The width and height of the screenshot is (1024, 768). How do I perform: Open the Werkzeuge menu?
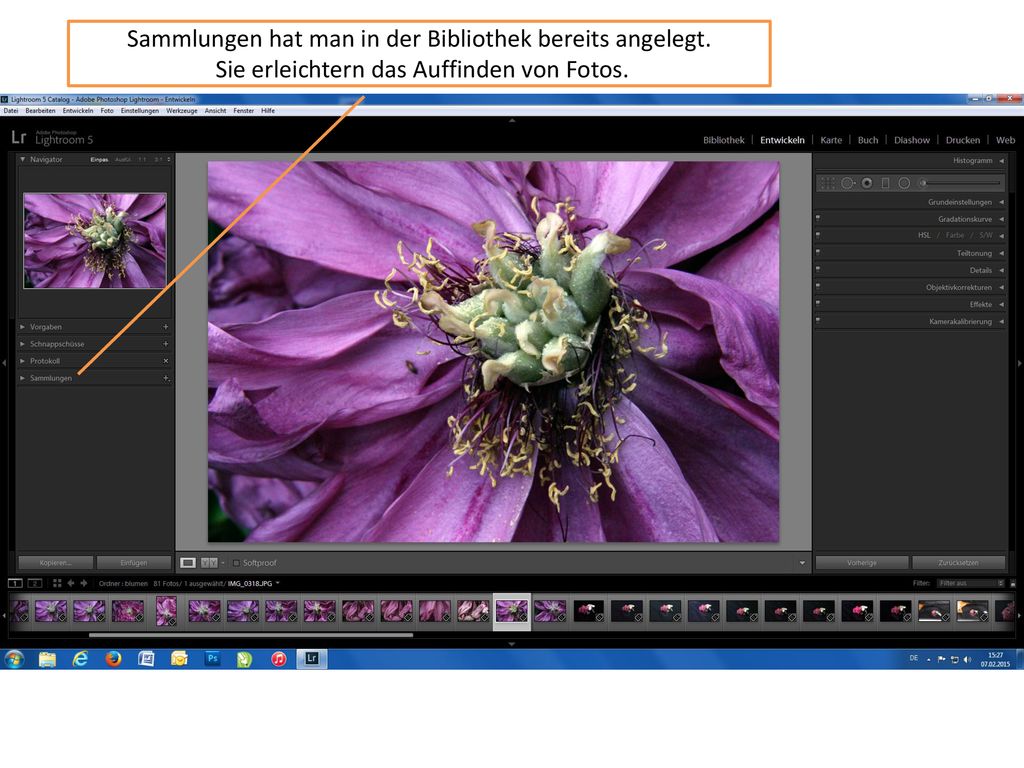point(182,111)
